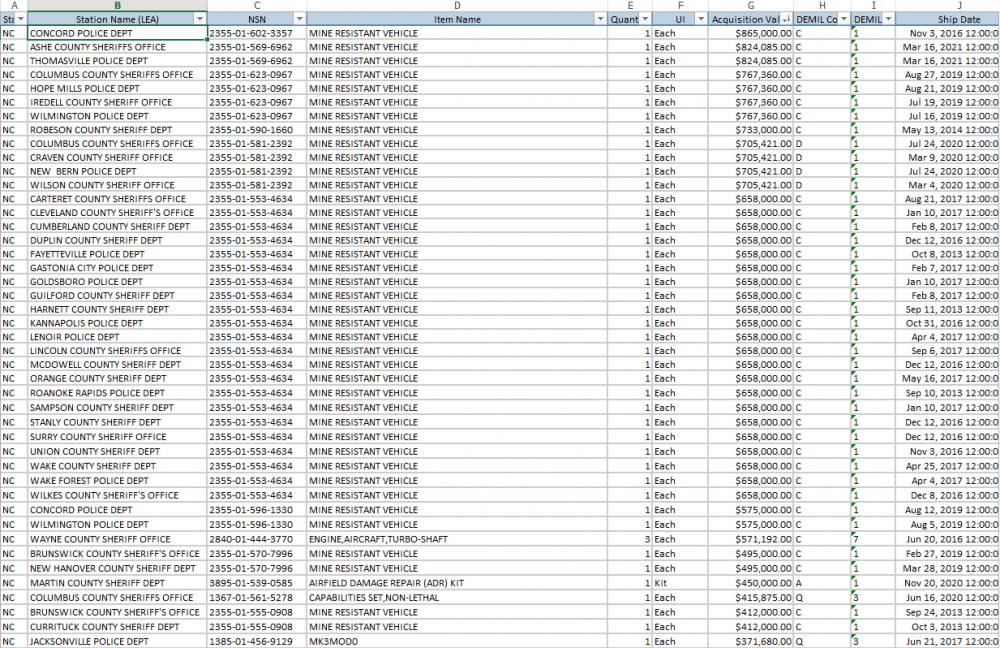Image resolution: width=1000 pixels, height=648 pixels.
Task: Open the Quantity column filter arrow
Action: coord(645,19)
